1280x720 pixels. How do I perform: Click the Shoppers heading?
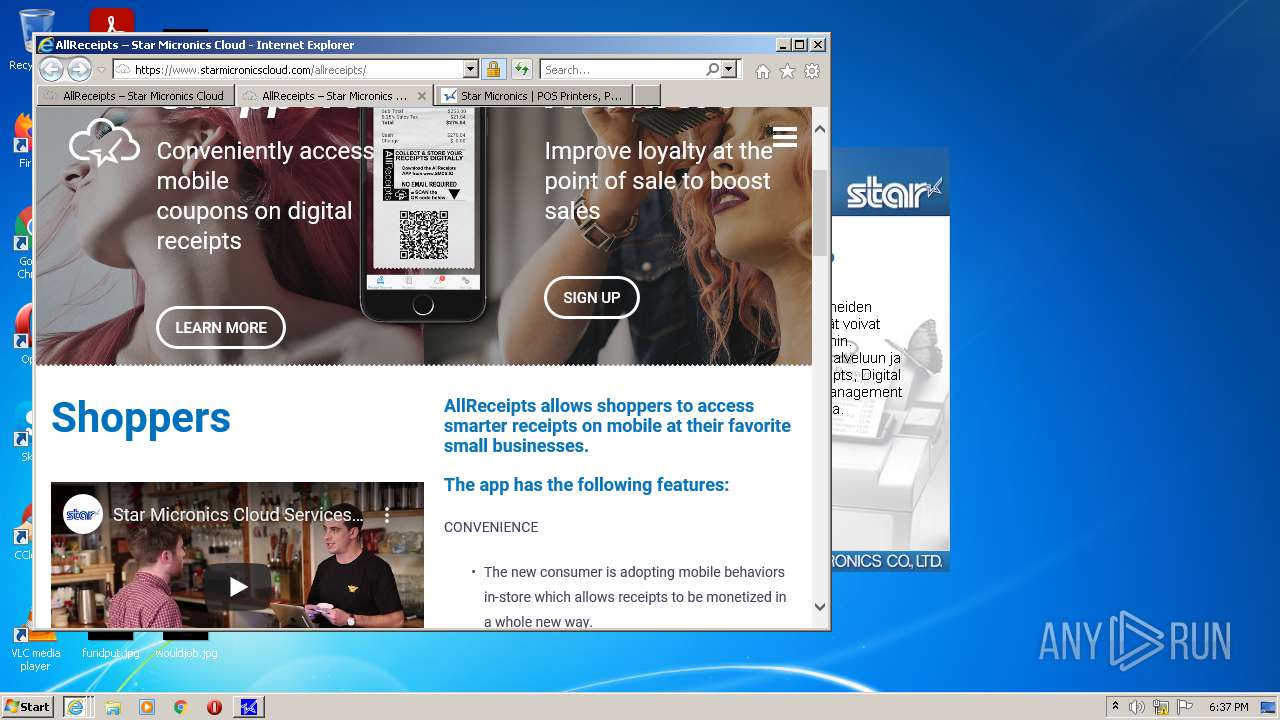coord(141,418)
